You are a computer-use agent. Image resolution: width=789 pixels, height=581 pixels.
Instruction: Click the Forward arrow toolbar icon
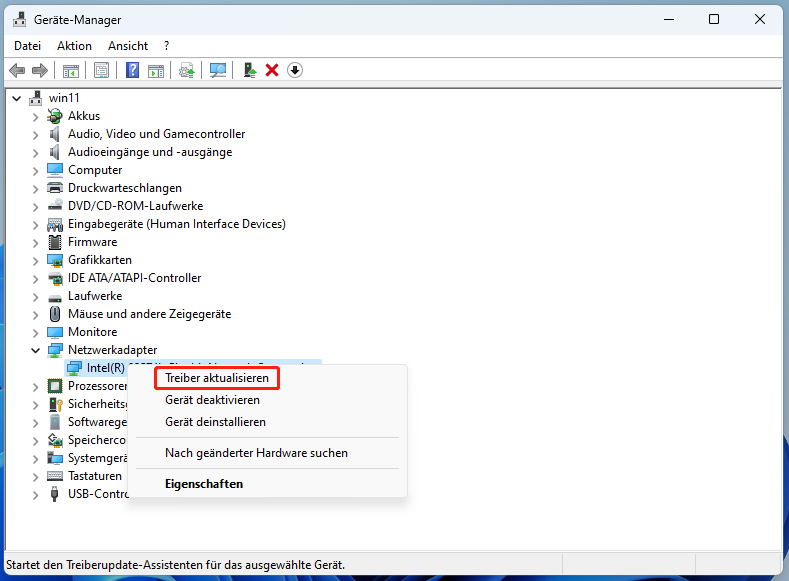click(x=40, y=70)
